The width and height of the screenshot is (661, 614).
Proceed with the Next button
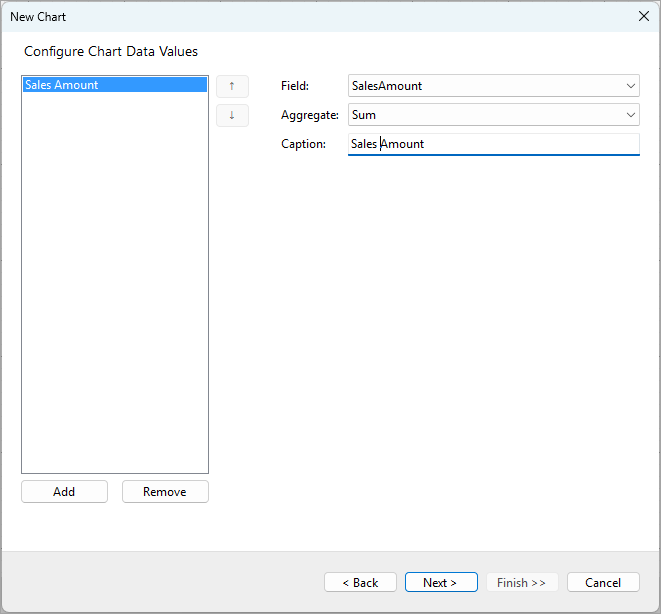point(441,582)
